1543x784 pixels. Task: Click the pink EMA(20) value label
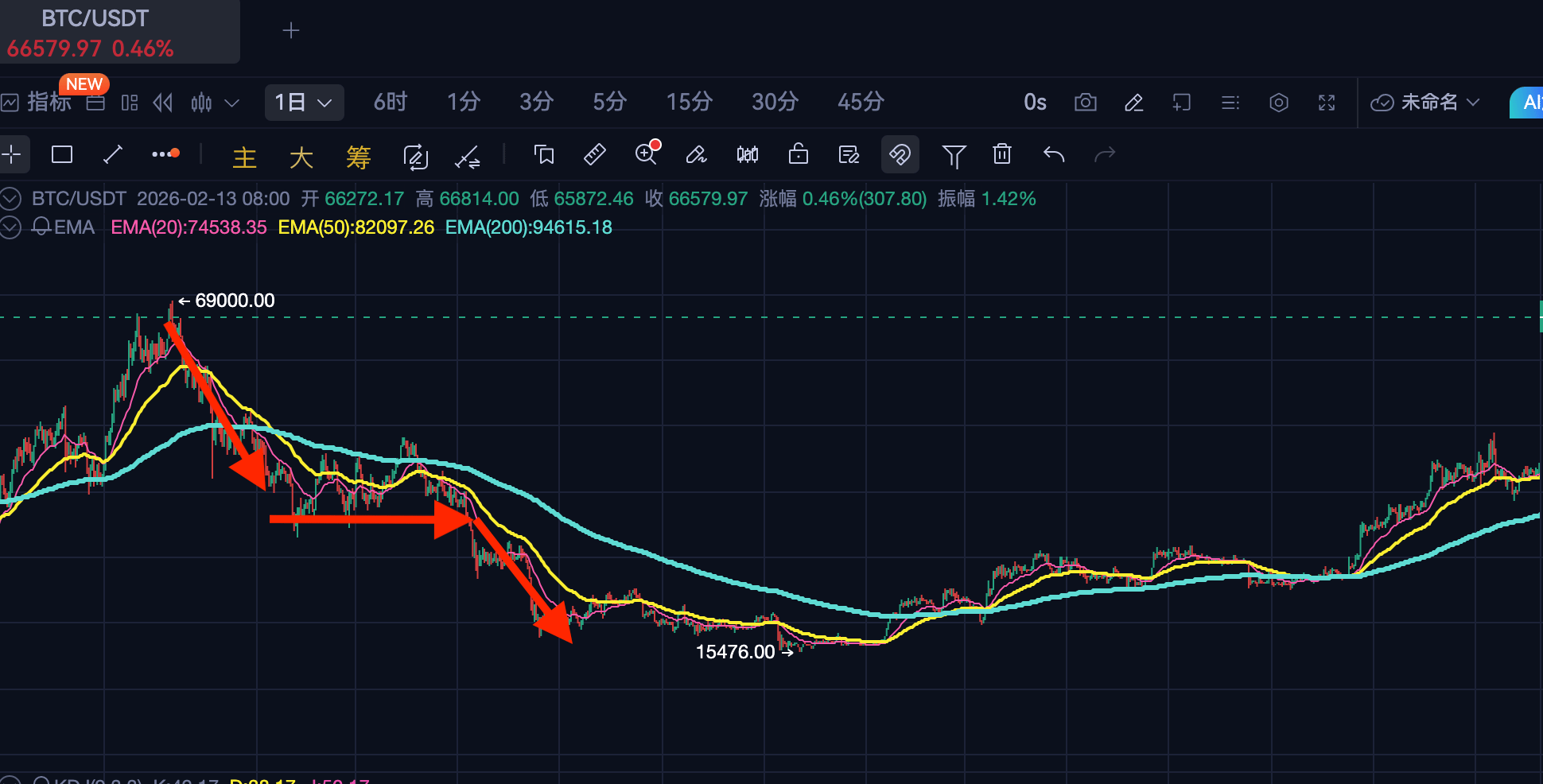click(189, 227)
